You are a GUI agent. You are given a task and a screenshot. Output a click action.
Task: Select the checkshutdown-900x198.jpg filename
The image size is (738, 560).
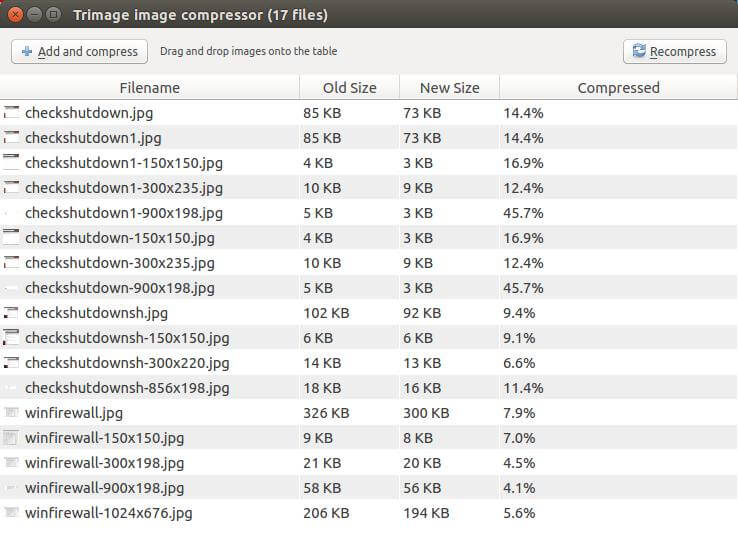tap(120, 288)
